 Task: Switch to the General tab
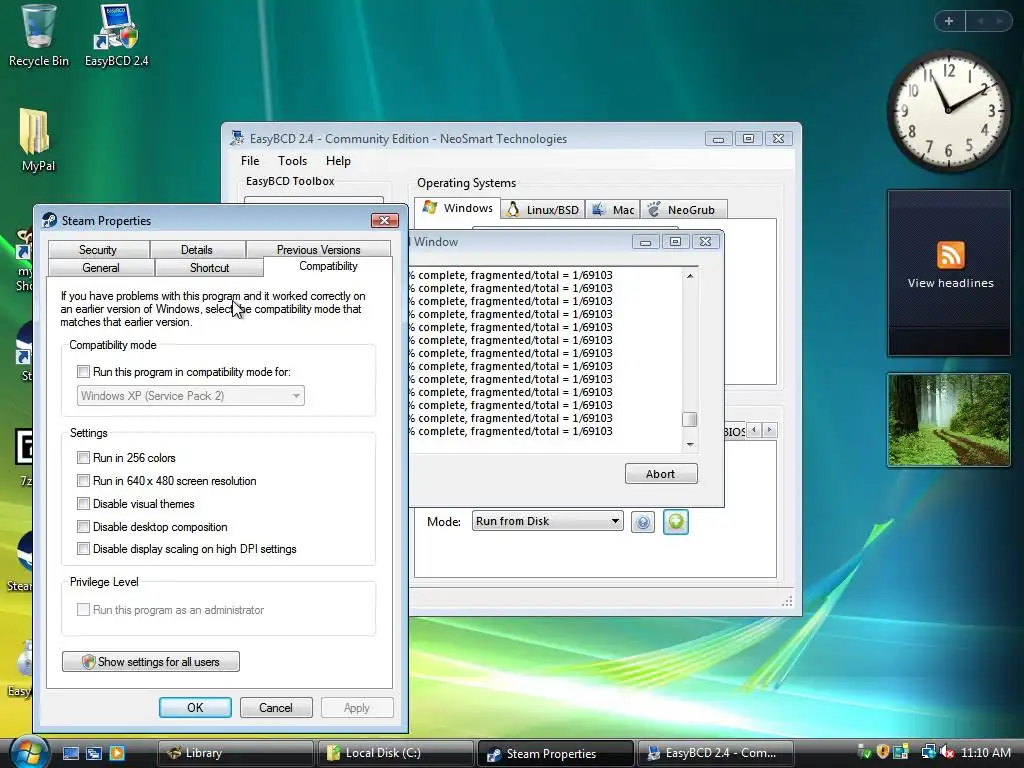point(101,268)
